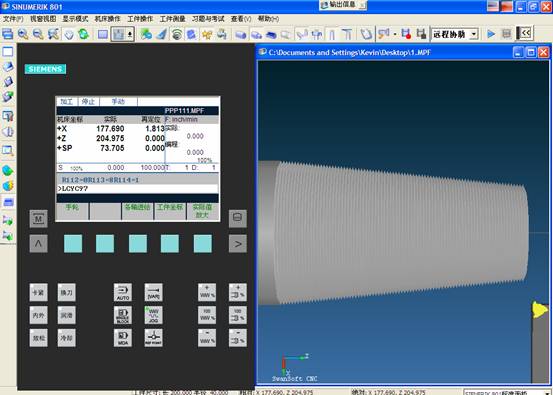Click the cyan softkey below 手轮

pyautogui.click(x=73, y=244)
